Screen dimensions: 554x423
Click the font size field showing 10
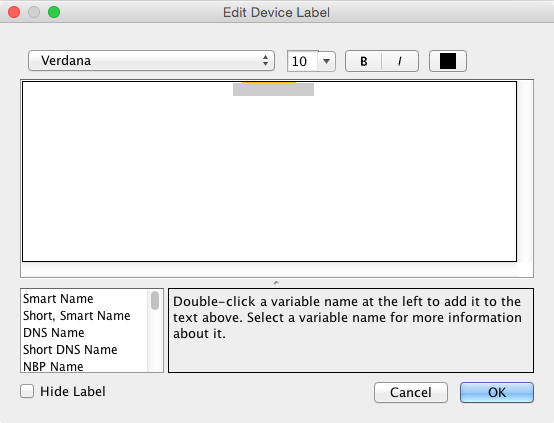click(303, 61)
